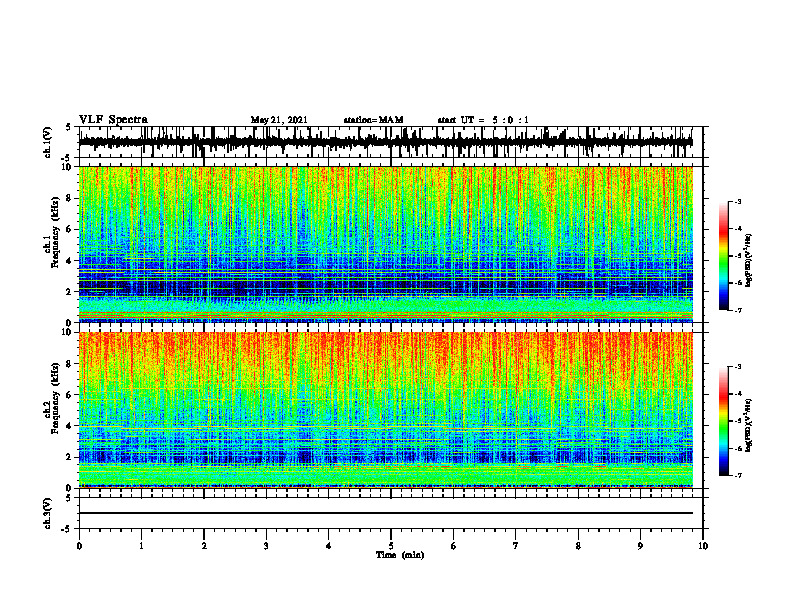This screenshot has width=792, height=612.
Task: Click the 3 minute tick label
Action: [266, 546]
